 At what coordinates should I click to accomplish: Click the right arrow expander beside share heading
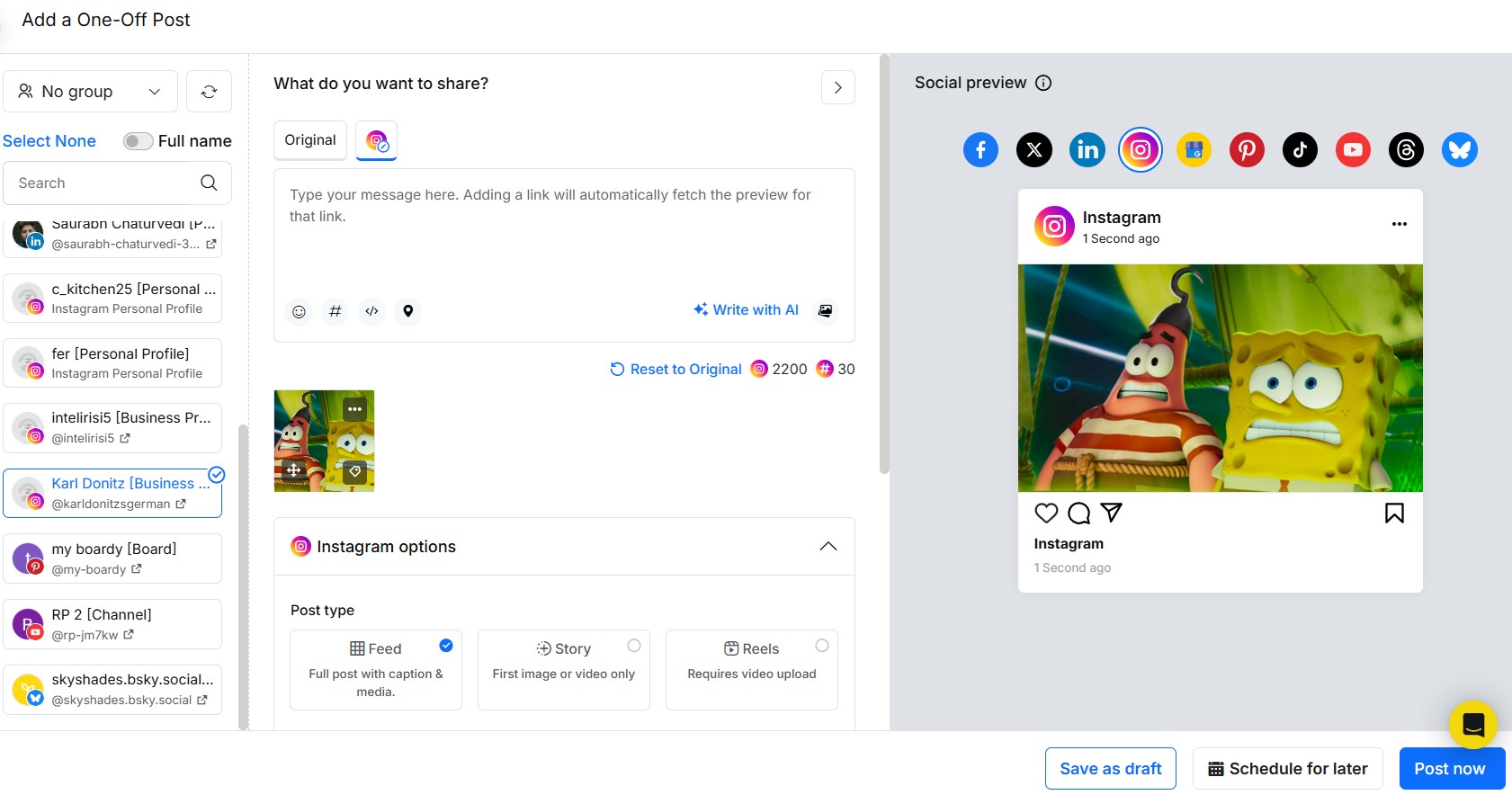[838, 87]
